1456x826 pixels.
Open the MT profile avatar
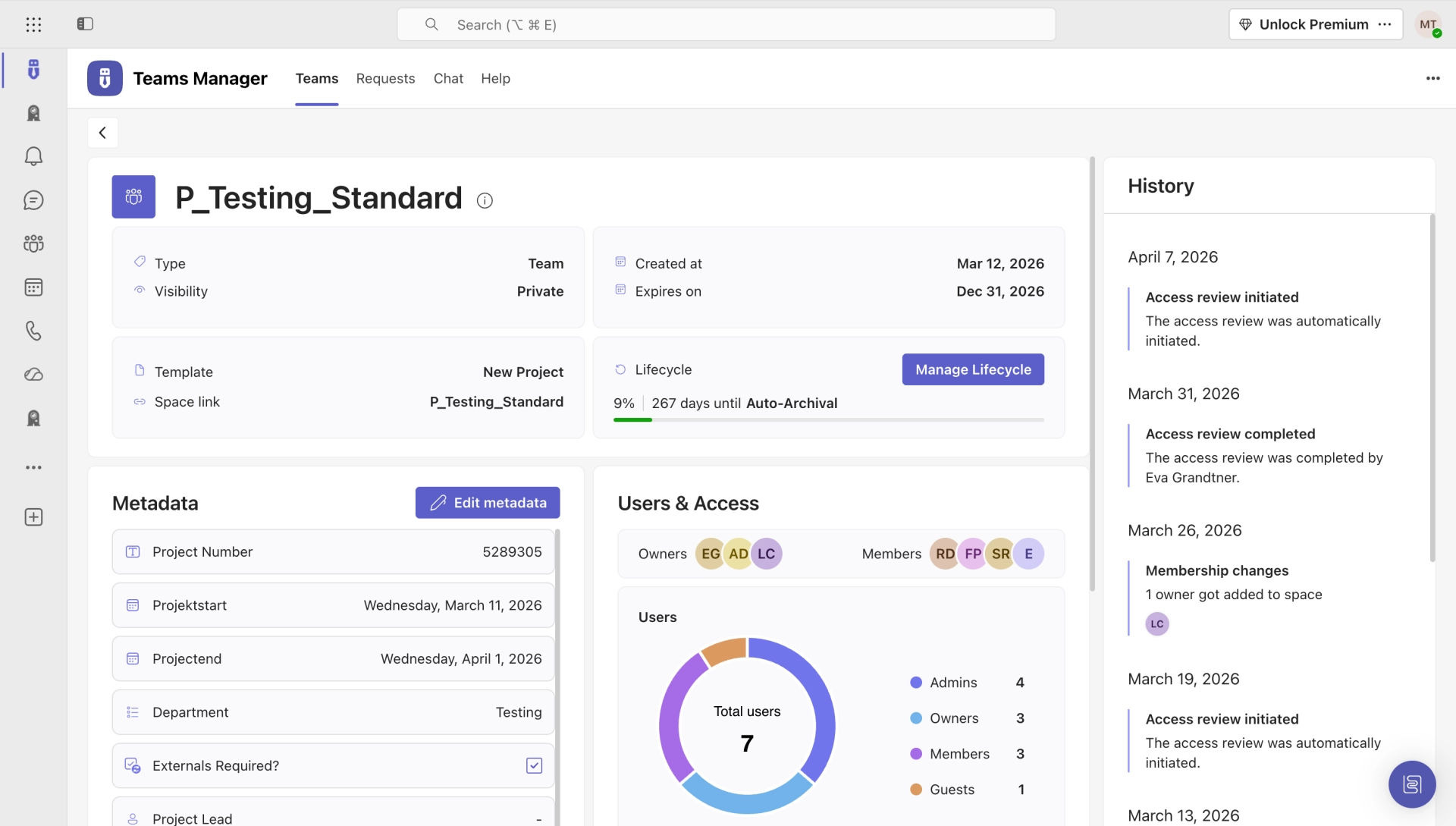(x=1429, y=24)
